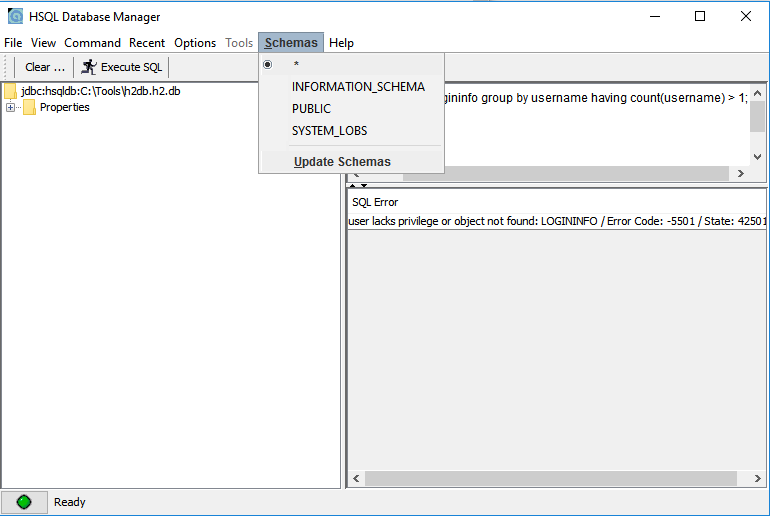770x516 pixels.
Task: Click the jdbc:hsqldb:C:\Tools\h2db.h2.db tree root
Action: click(101, 91)
